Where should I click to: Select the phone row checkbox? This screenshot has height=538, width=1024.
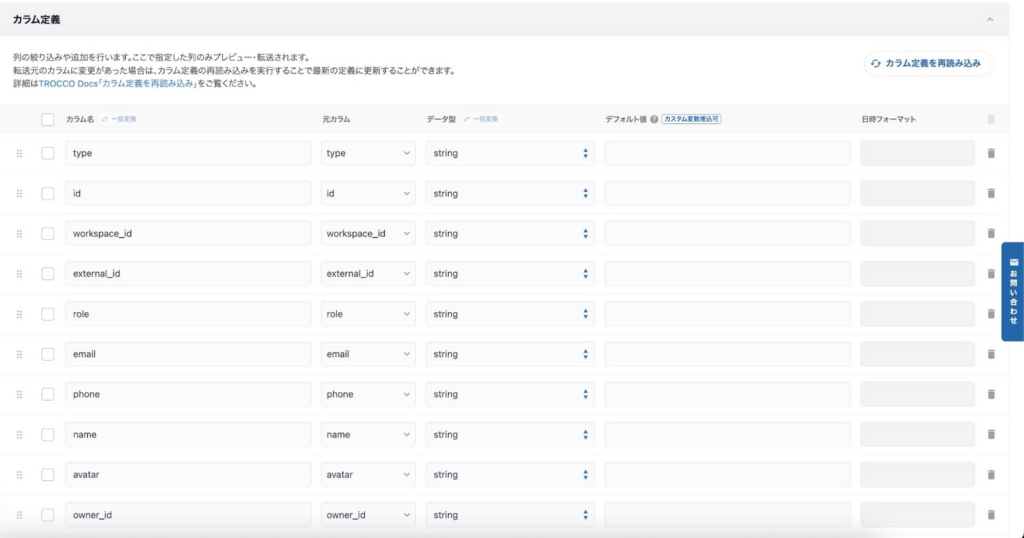pyautogui.click(x=48, y=394)
